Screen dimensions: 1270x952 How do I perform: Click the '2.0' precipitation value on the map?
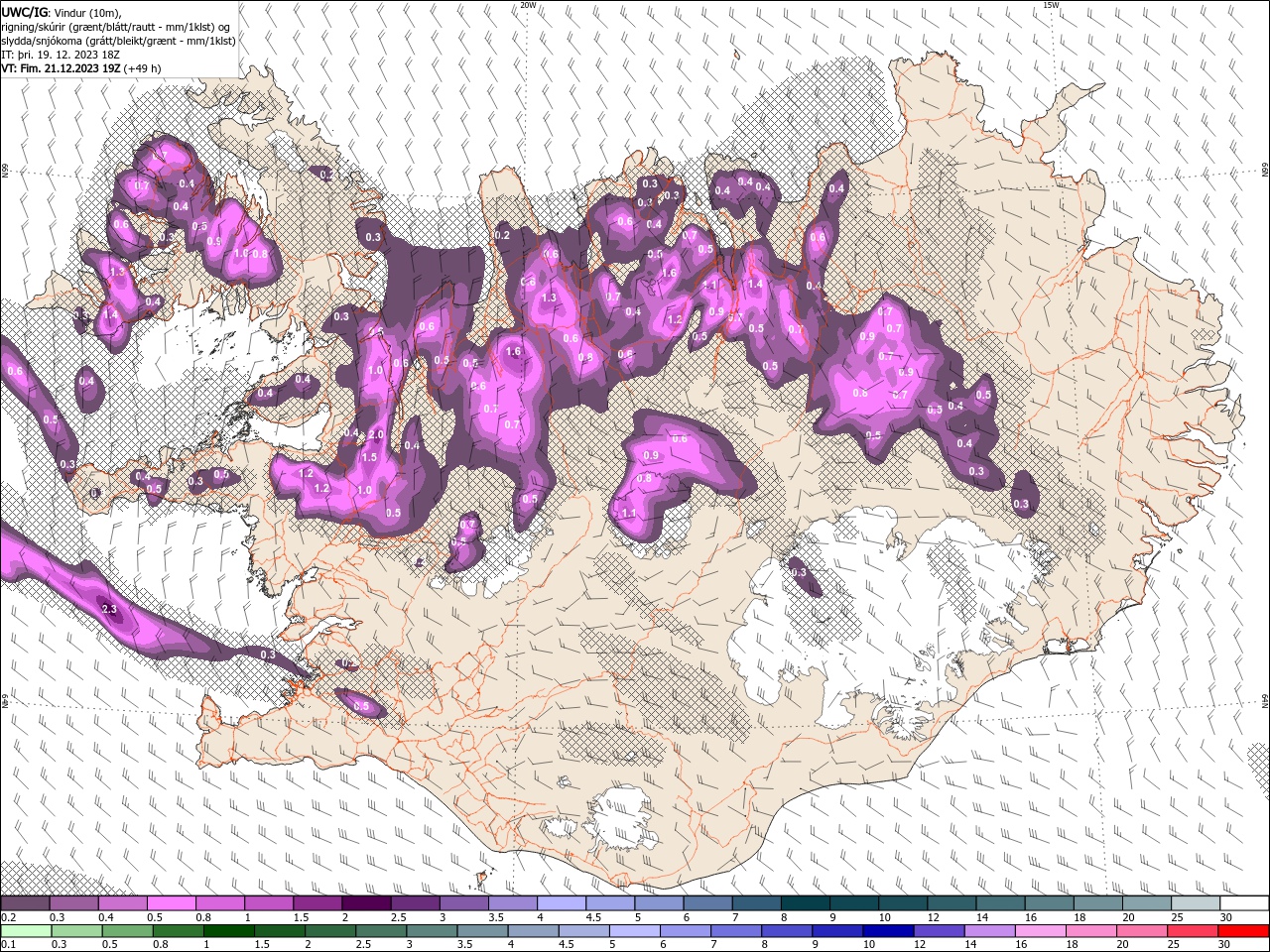click(x=376, y=435)
